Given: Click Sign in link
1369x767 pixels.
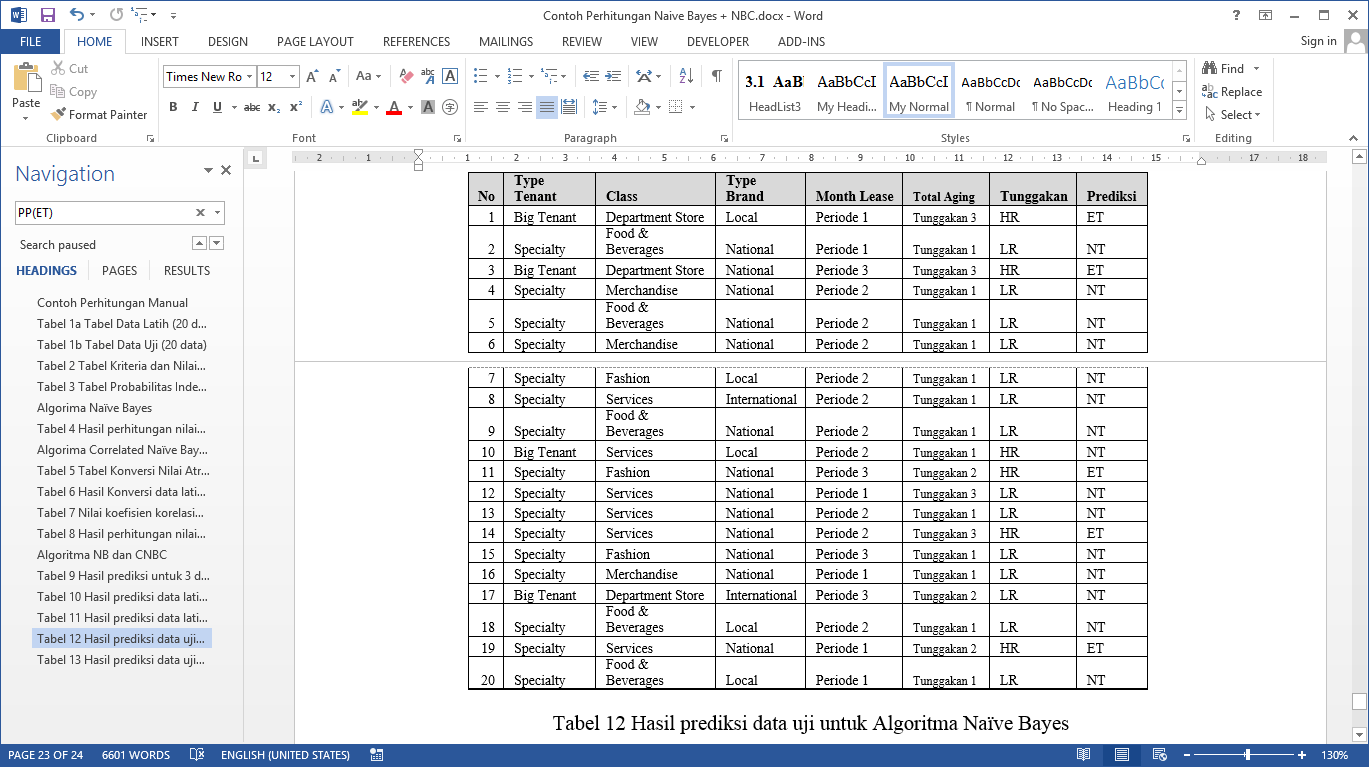Looking at the screenshot, I should click(1318, 41).
